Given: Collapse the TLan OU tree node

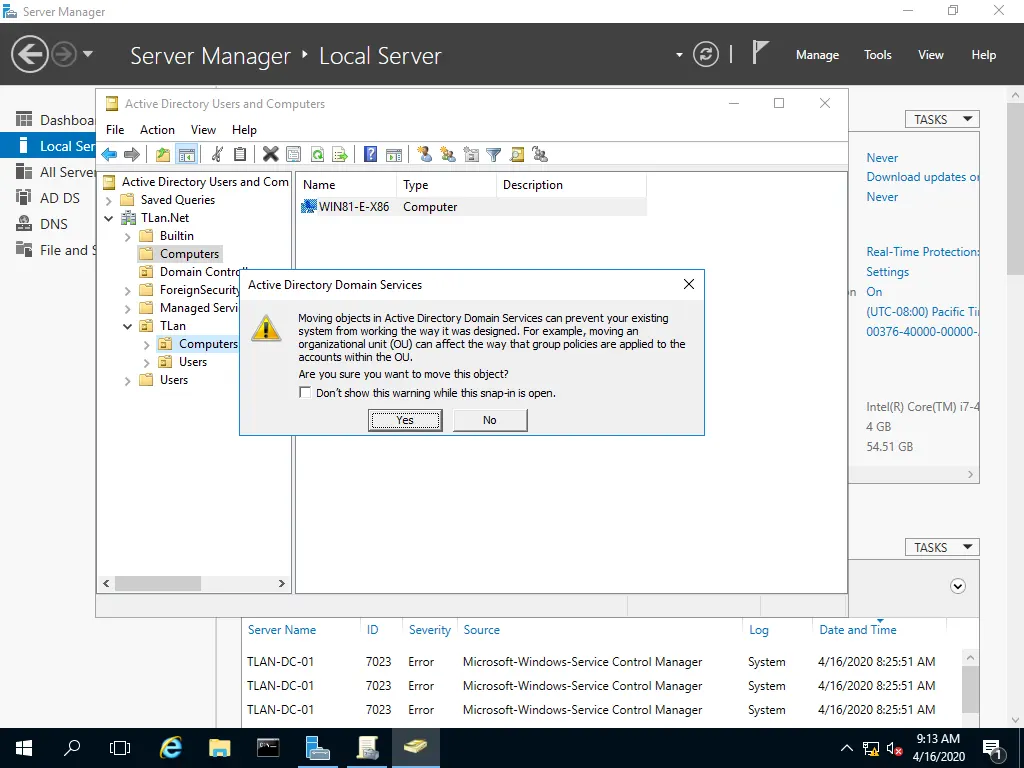Looking at the screenshot, I should click(x=128, y=326).
